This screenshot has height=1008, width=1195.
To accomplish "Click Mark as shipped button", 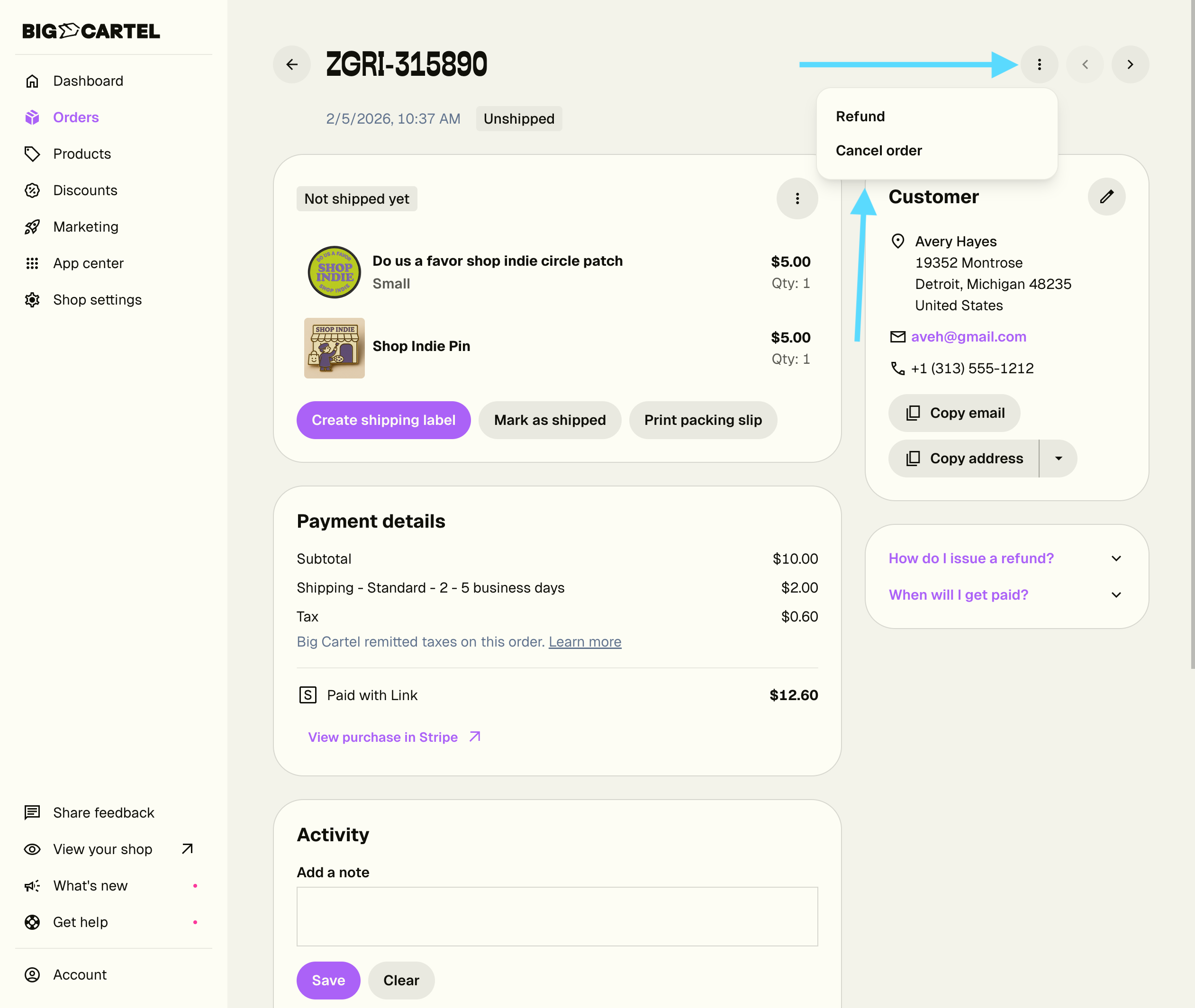I will point(549,420).
